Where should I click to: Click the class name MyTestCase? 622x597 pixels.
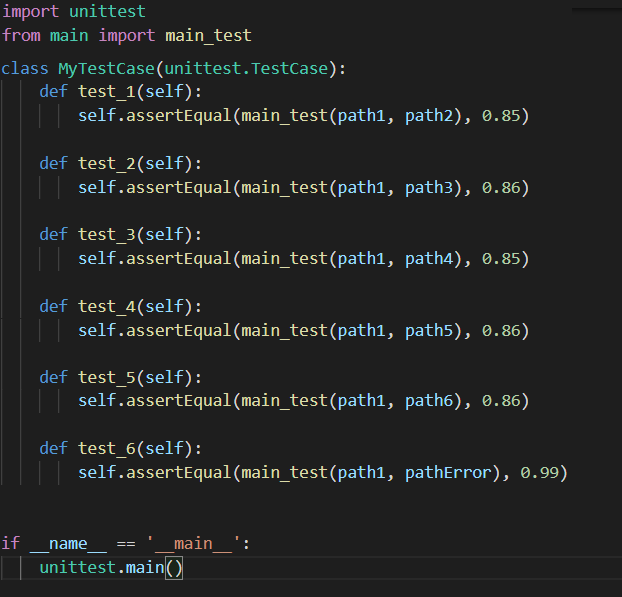pos(106,69)
